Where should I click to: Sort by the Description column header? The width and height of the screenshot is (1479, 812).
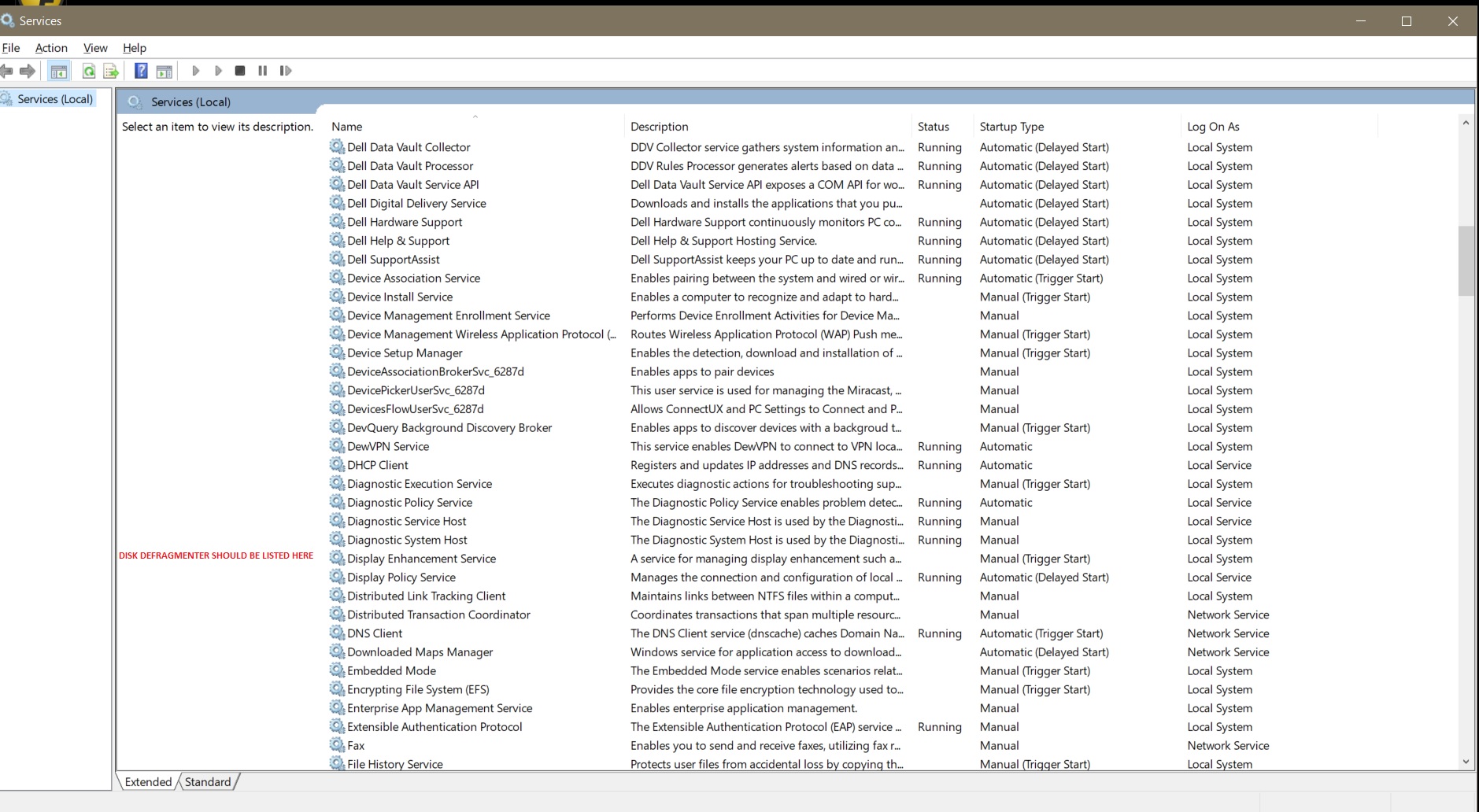pos(768,127)
